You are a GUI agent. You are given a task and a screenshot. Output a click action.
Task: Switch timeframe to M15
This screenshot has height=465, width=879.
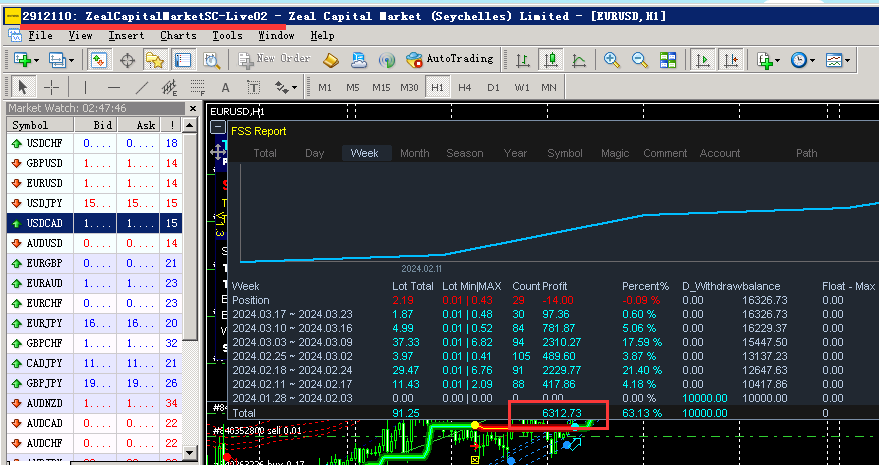pyautogui.click(x=381, y=88)
